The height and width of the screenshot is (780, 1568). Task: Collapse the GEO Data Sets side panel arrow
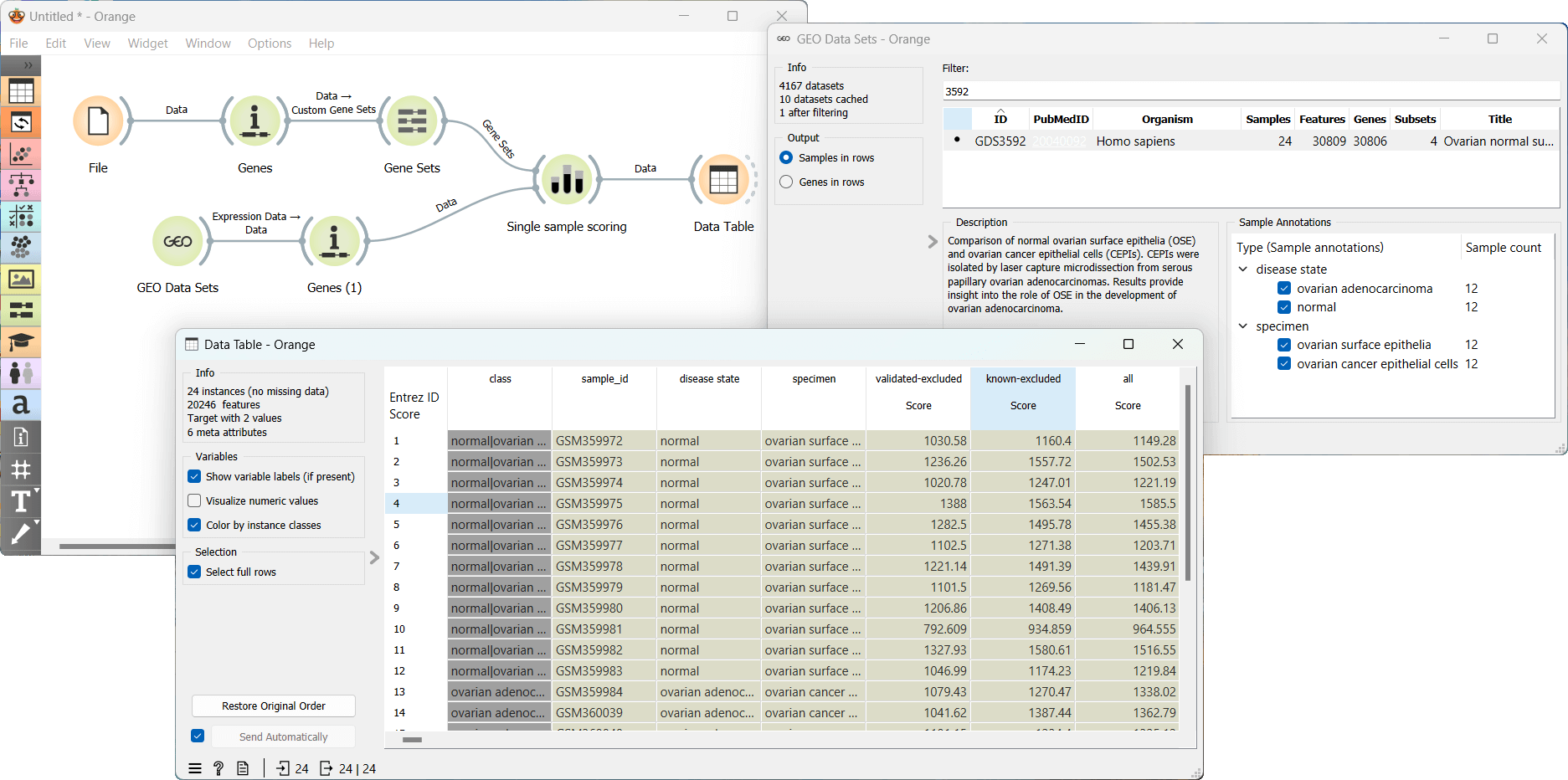(933, 242)
